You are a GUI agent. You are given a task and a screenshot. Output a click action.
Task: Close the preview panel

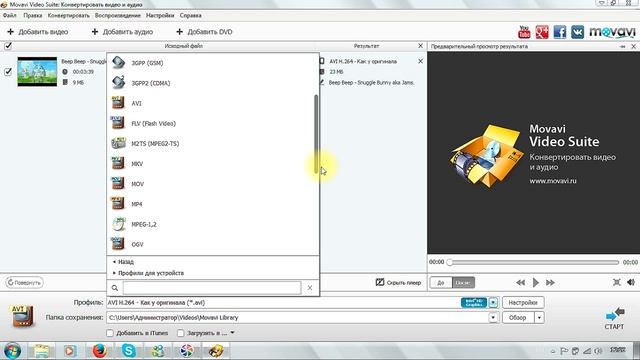(x=633, y=47)
